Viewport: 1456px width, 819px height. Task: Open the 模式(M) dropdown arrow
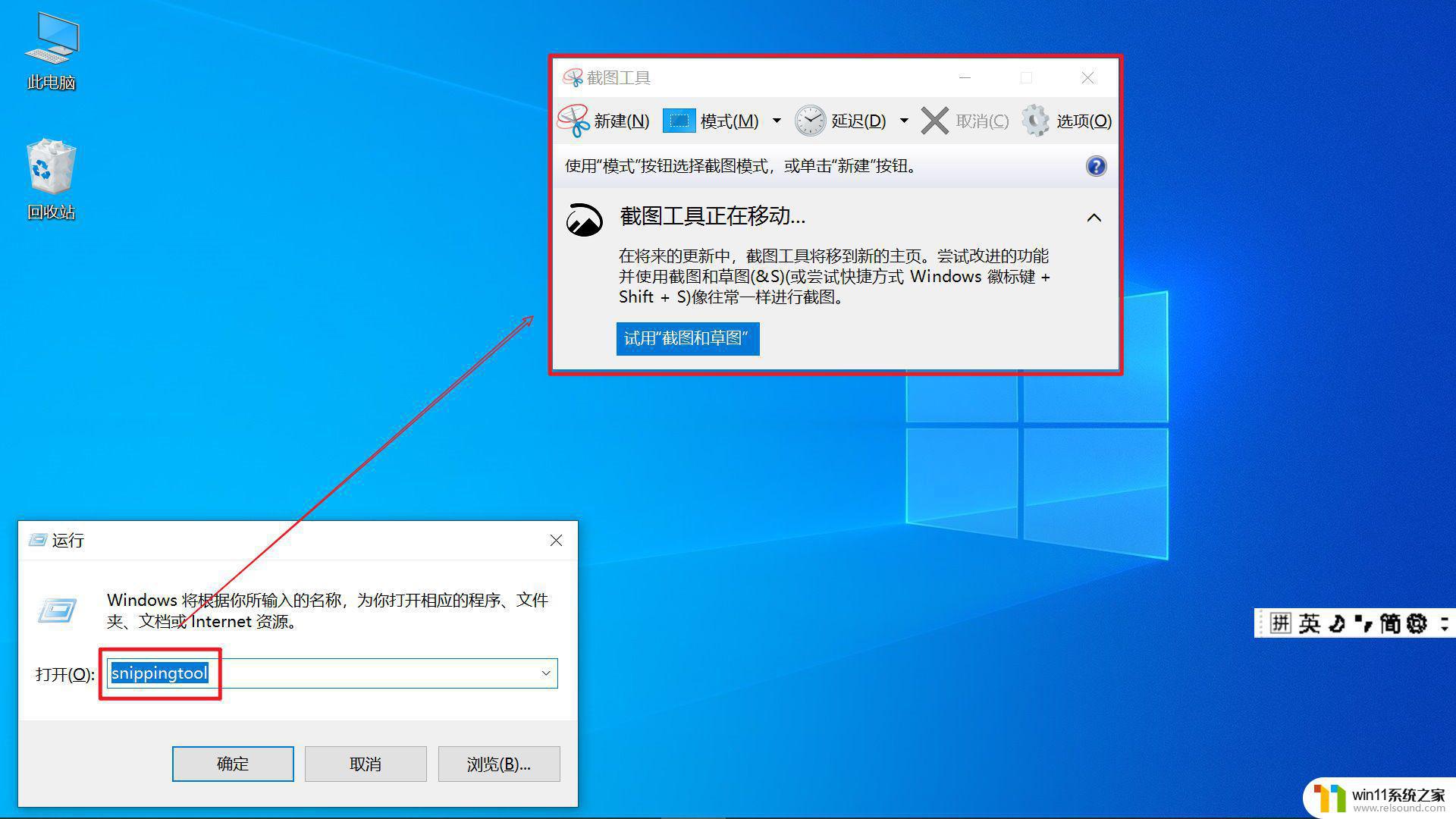click(777, 121)
